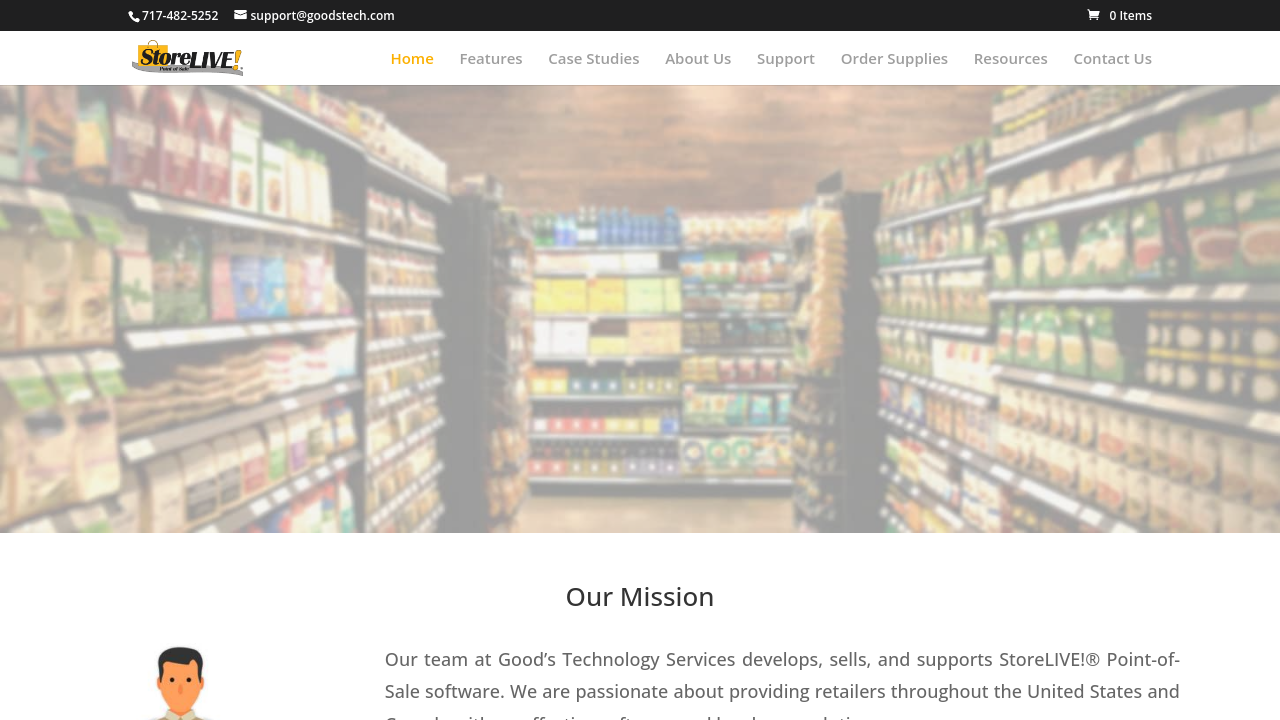Viewport: 1280px width, 720px height.
Task: Go to the Contact Us page
Action: [x=1112, y=58]
